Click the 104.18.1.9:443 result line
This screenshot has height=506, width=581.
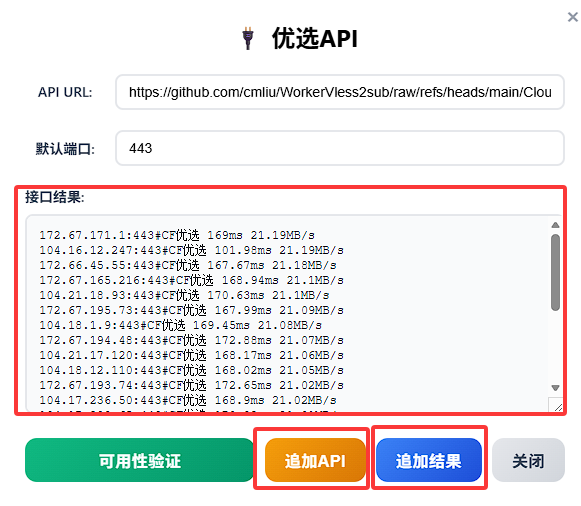[x=180, y=325]
